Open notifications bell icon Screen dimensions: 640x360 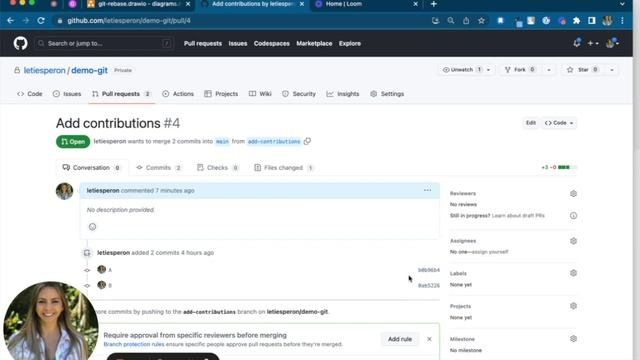tap(577, 43)
